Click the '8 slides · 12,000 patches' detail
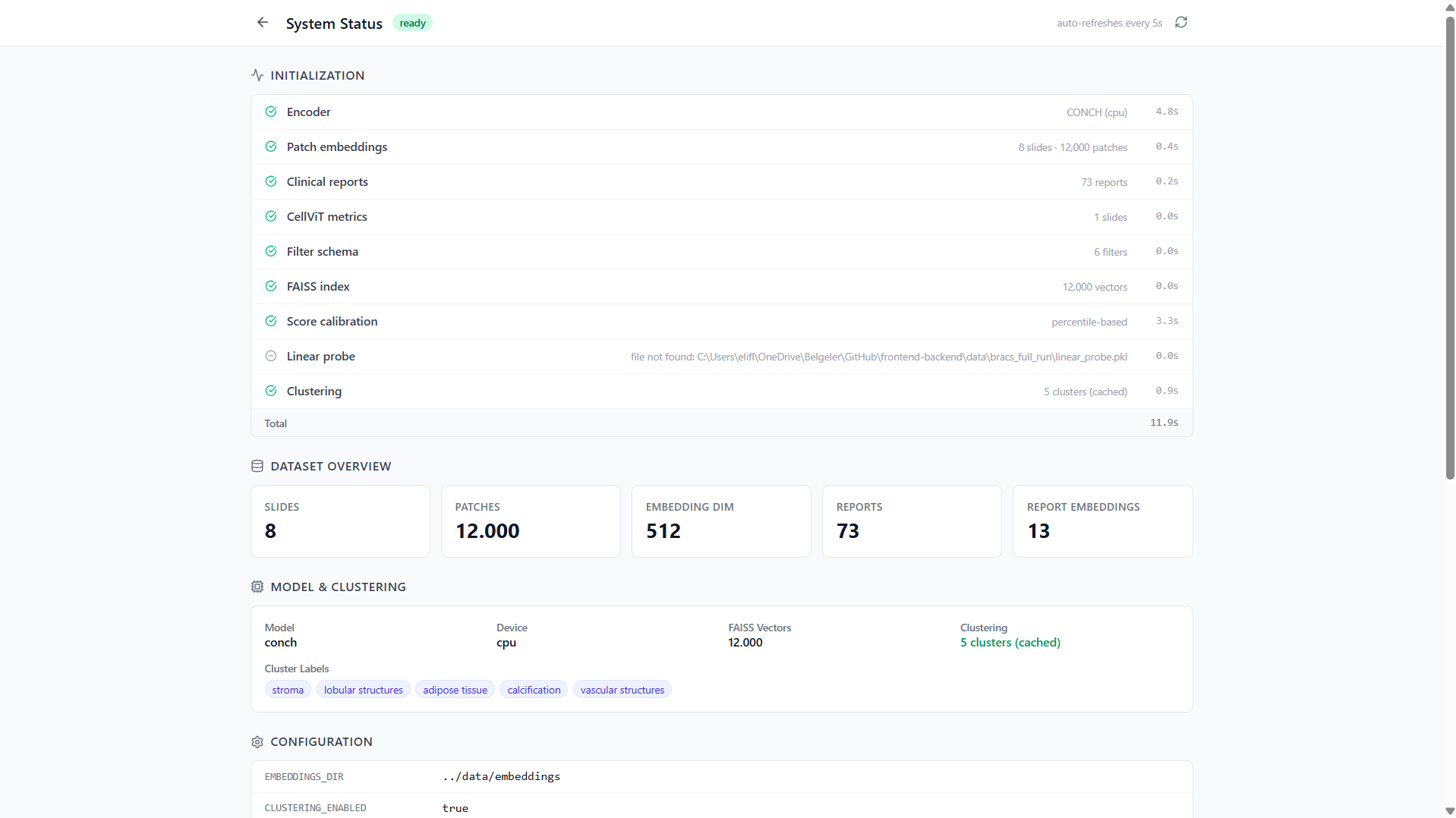Screen dimensions: 1456x818 [x=1073, y=147]
